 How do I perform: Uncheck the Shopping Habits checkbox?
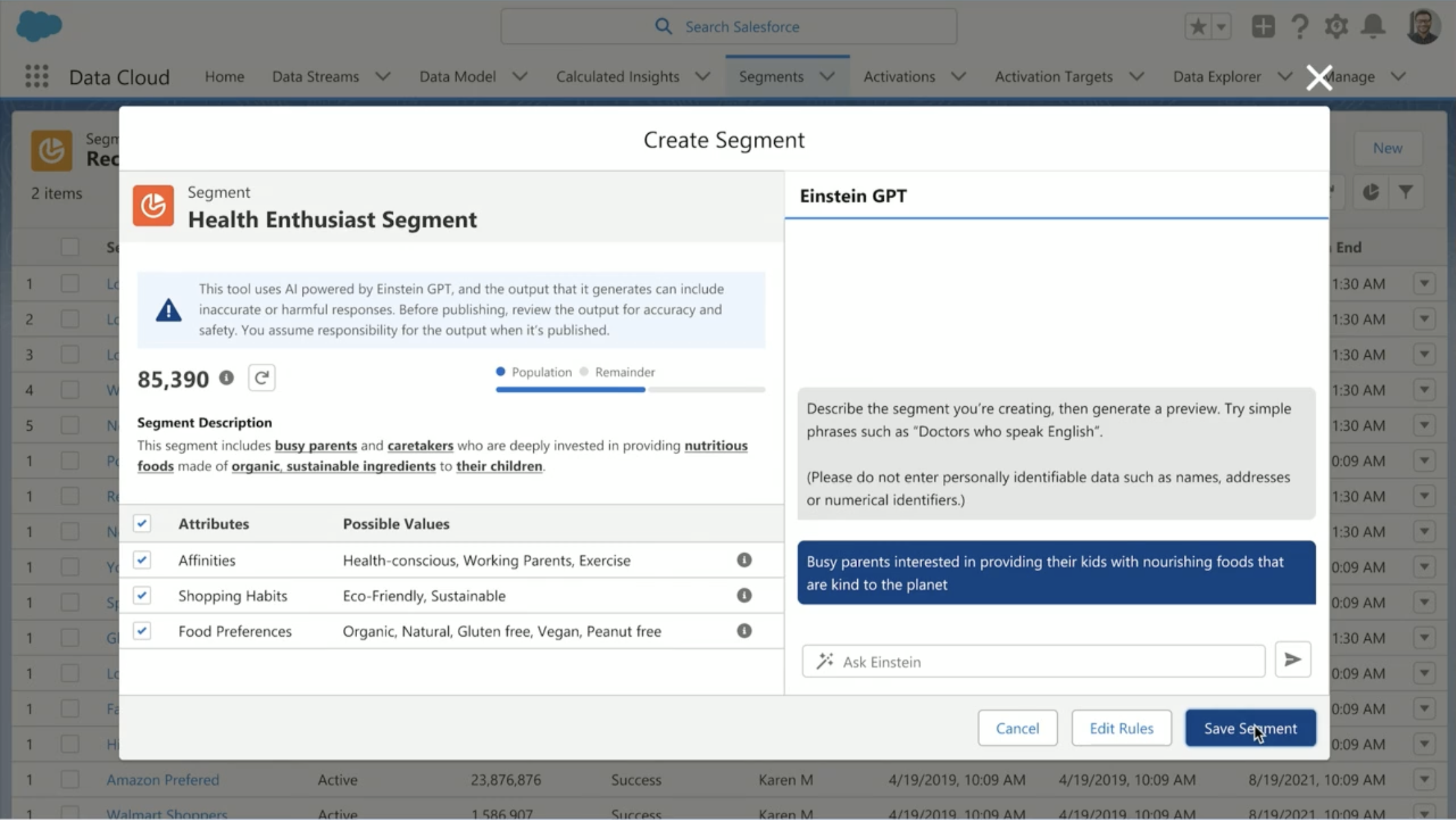pyautogui.click(x=142, y=595)
